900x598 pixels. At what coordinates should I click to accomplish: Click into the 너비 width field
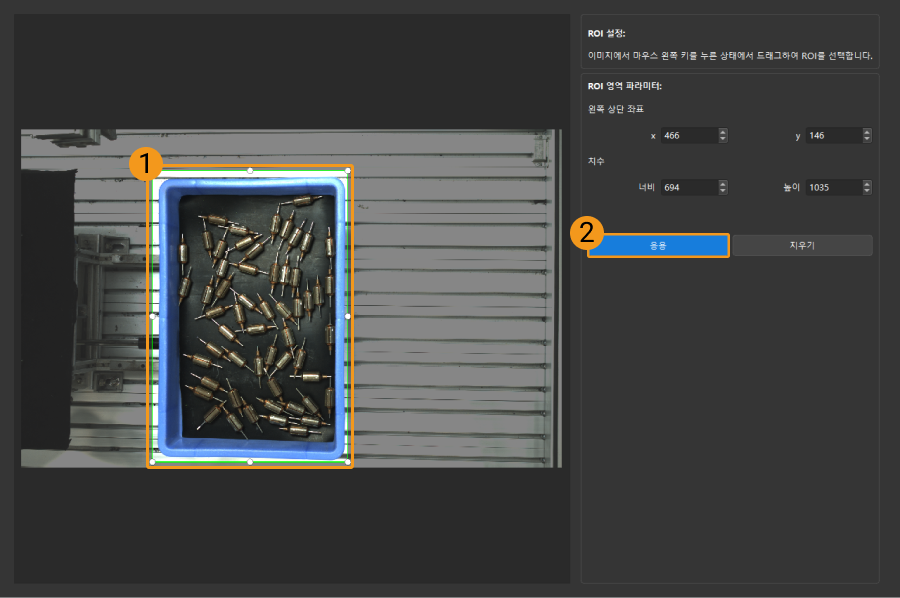click(x=687, y=187)
